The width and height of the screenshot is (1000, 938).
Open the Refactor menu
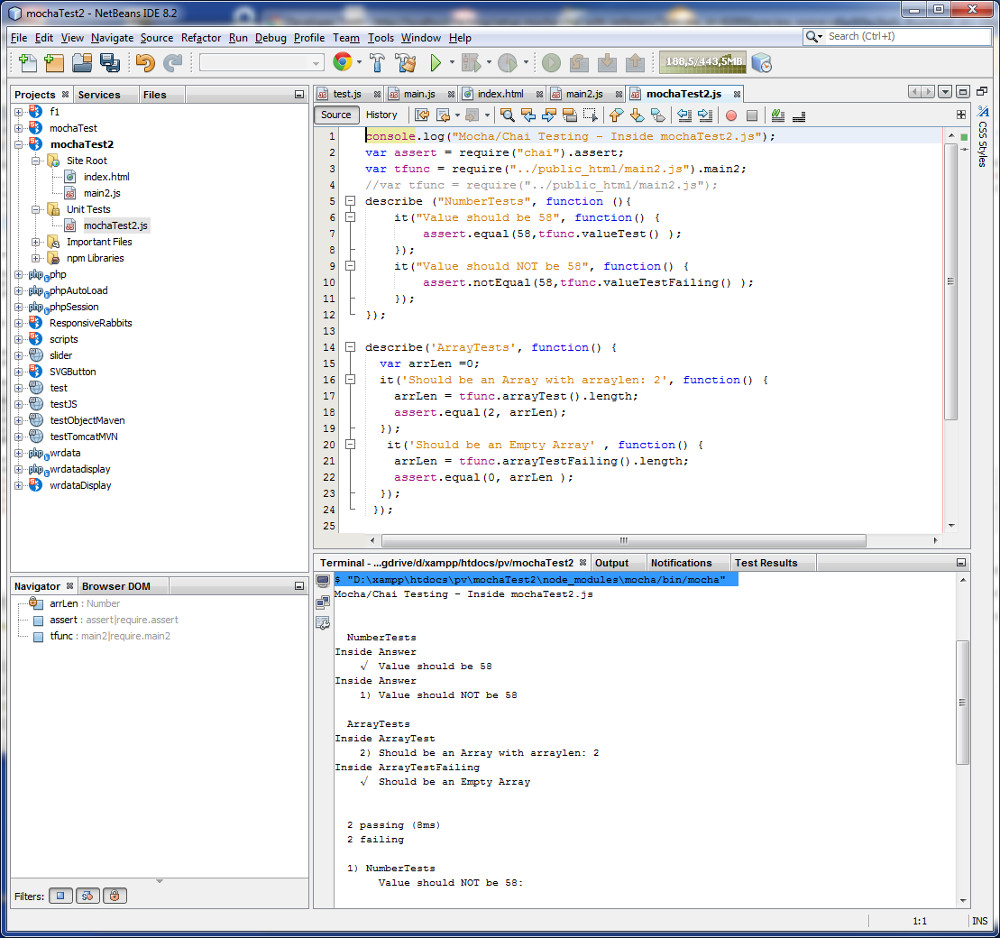pos(201,38)
